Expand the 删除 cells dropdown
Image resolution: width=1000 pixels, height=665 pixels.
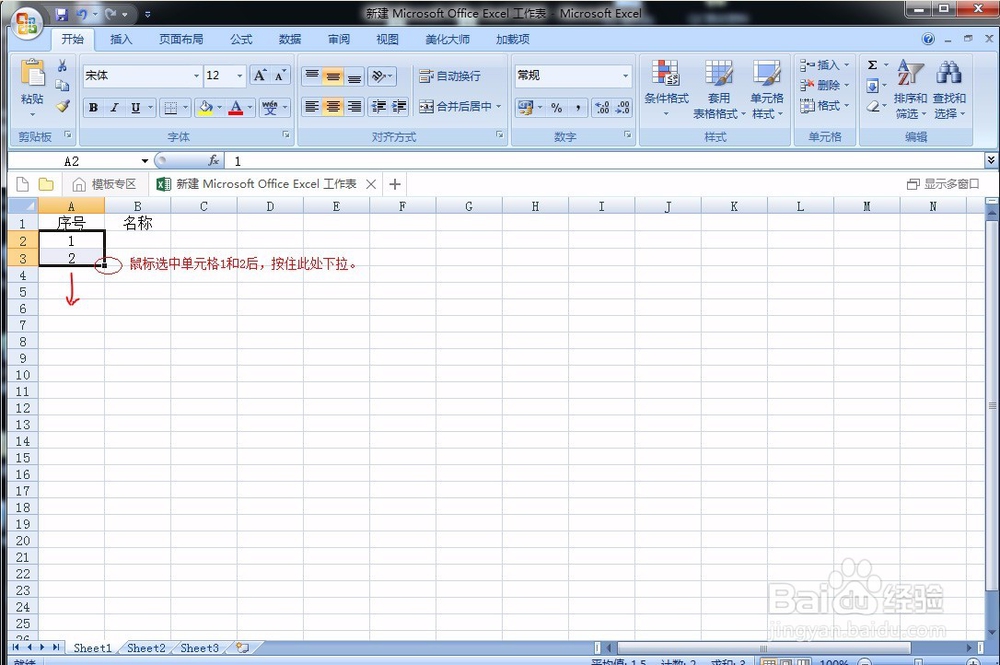846,85
